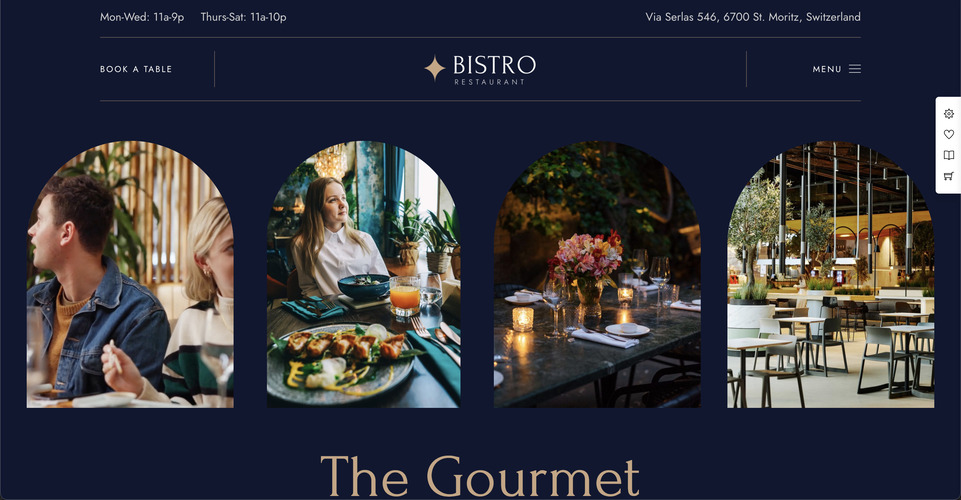Click the pink flower bouquet in photo
Image resolution: width=961 pixels, height=500 pixels.
pos(586,257)
